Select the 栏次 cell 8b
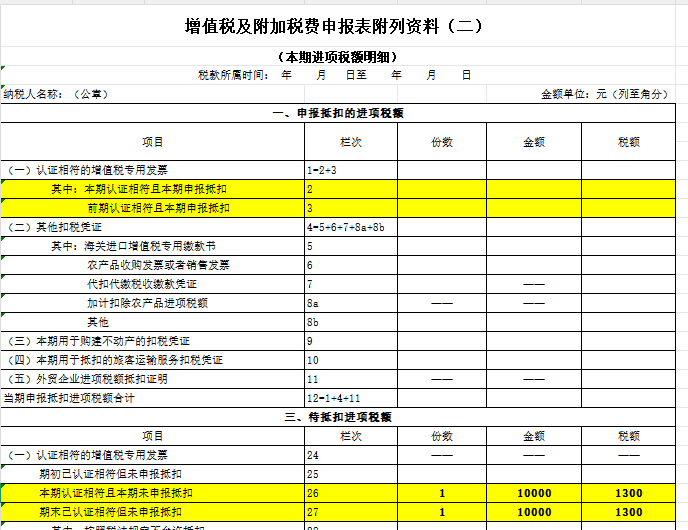Viewport: 688px width, 530px height. point(351,322)
